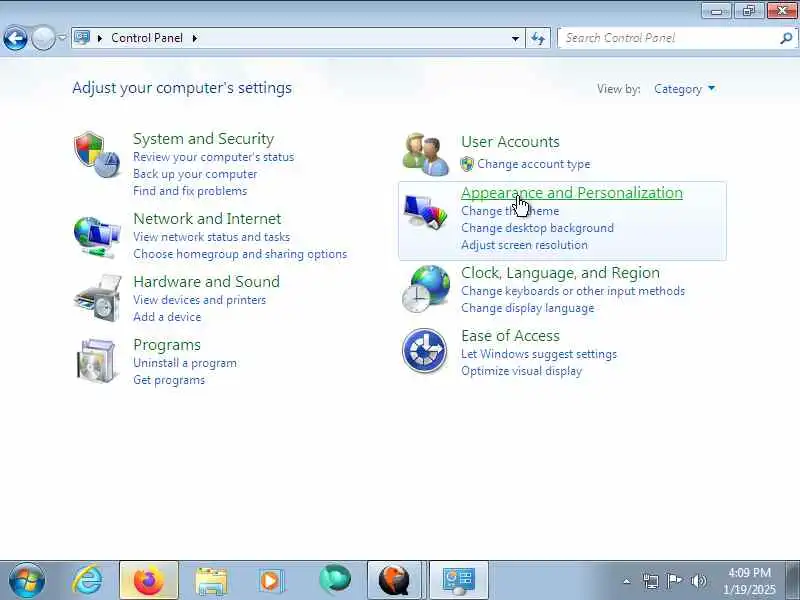Click the Control Panel address bar icon

82,38
